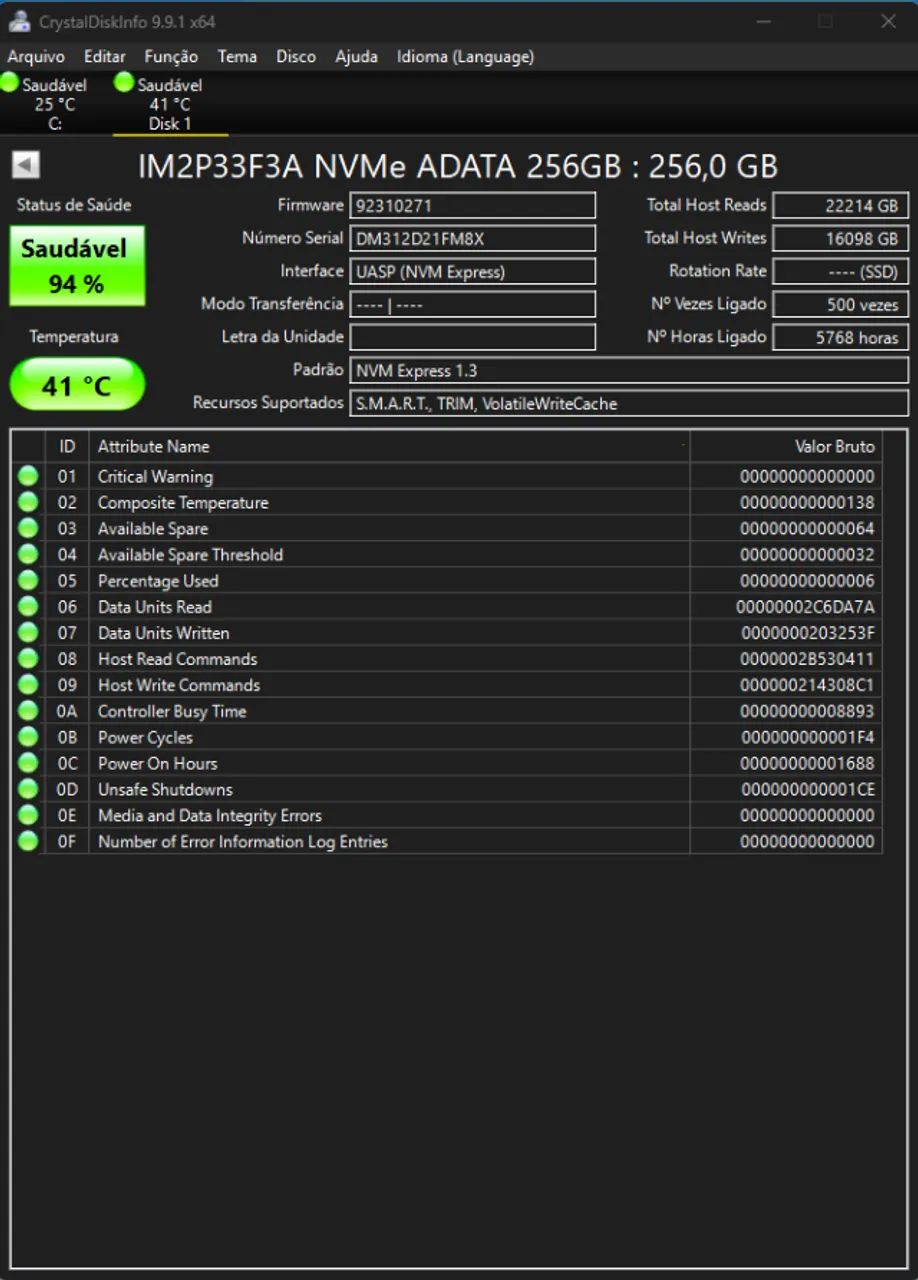
Task: Click Nº Horas Ligado value 5768 horas
Action: [x=840, y=337]
